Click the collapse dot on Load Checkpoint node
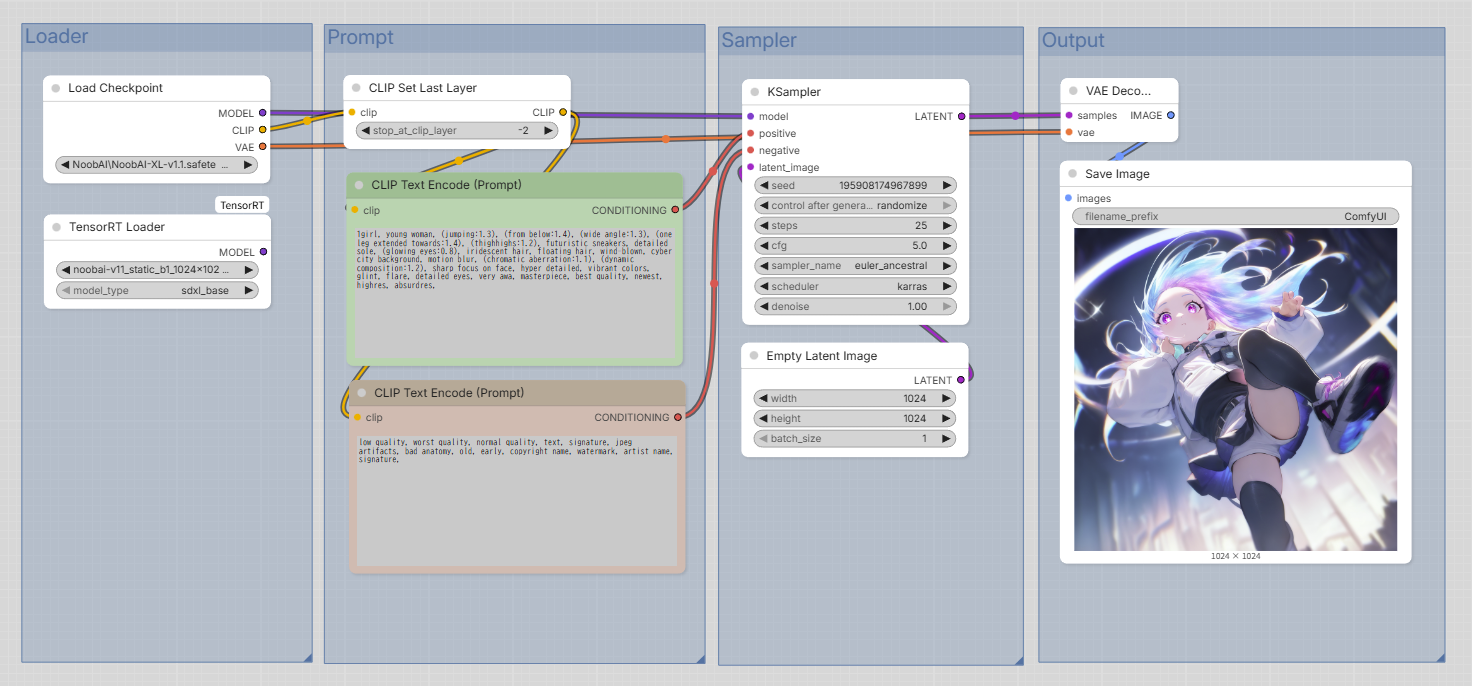This screenshot has width=1472, height=686. 56,88
